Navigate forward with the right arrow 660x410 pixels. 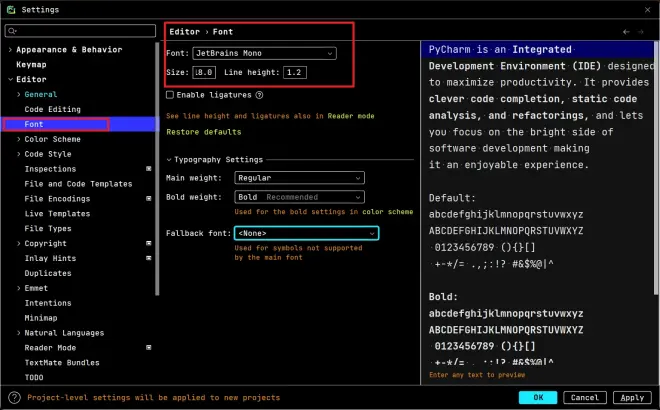point(641,32)
